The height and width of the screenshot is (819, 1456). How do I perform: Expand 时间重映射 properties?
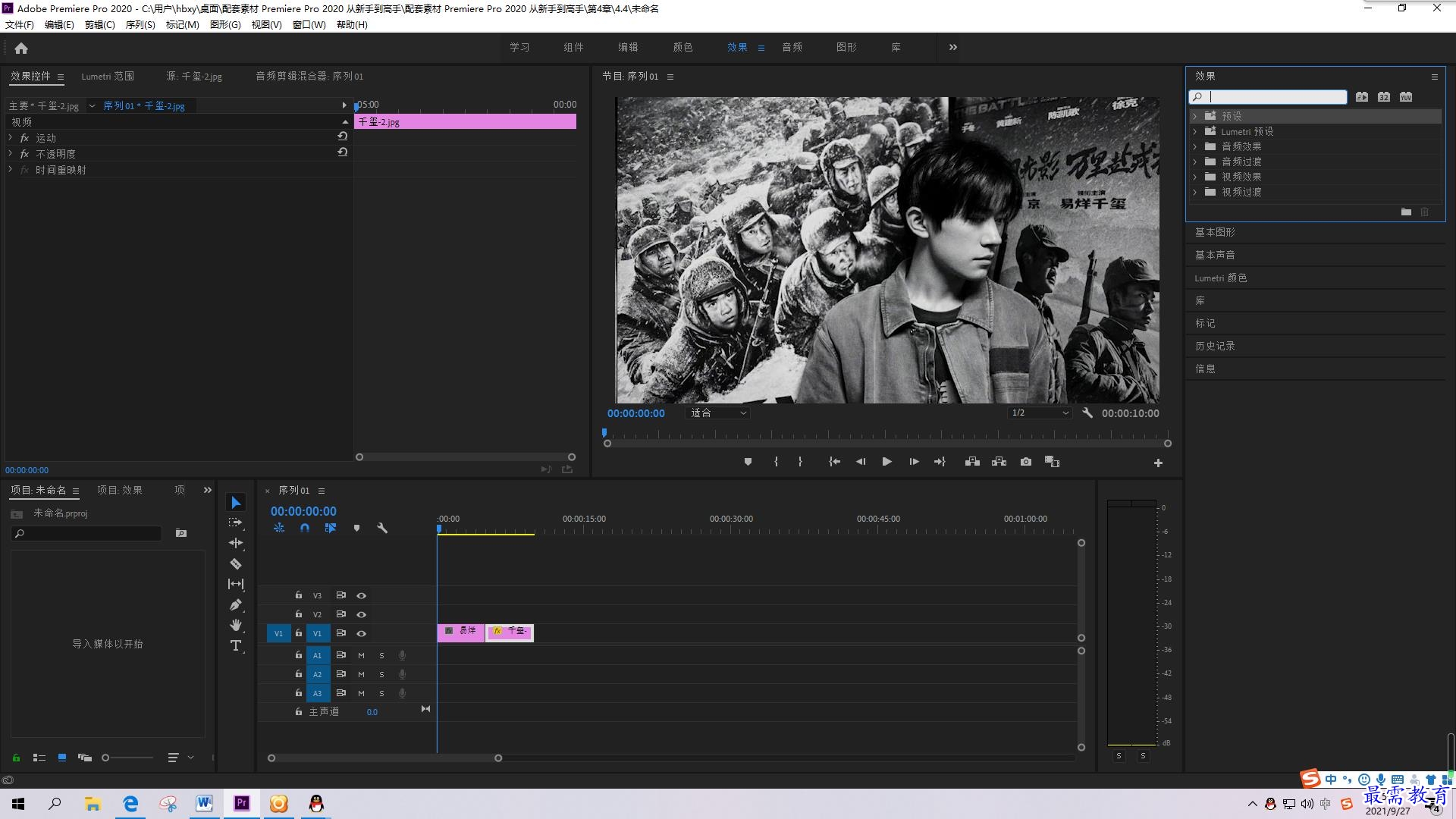[11, 169]
